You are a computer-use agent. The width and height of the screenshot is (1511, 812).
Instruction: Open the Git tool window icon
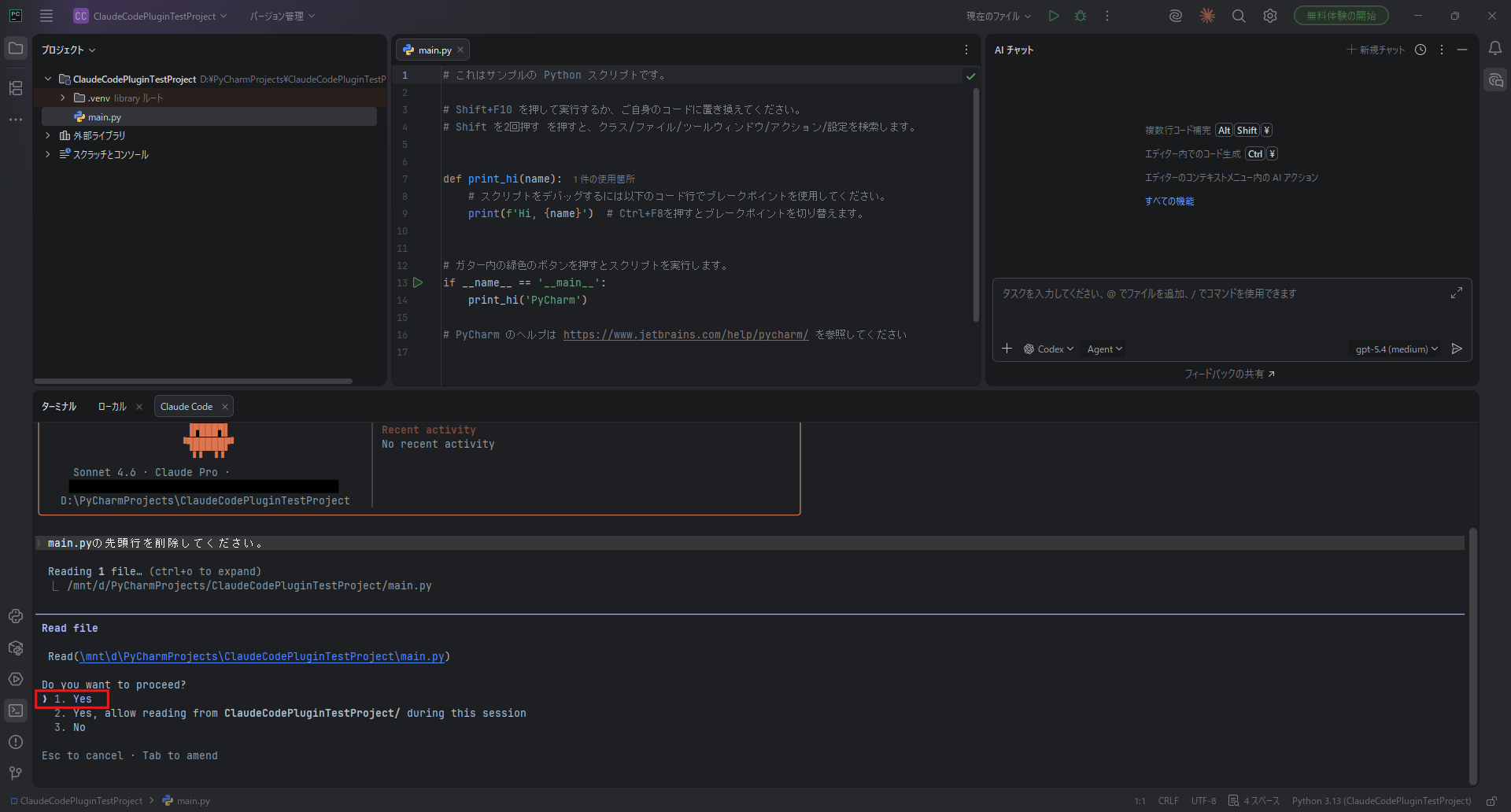click(x=16, y=773)
